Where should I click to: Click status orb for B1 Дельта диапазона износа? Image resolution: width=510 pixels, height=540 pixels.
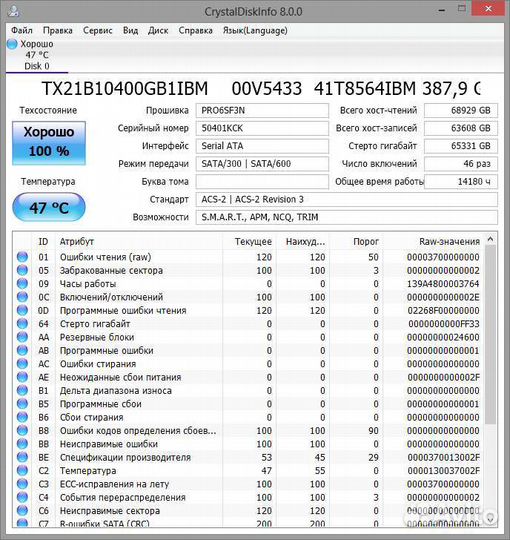coord(22,391)
